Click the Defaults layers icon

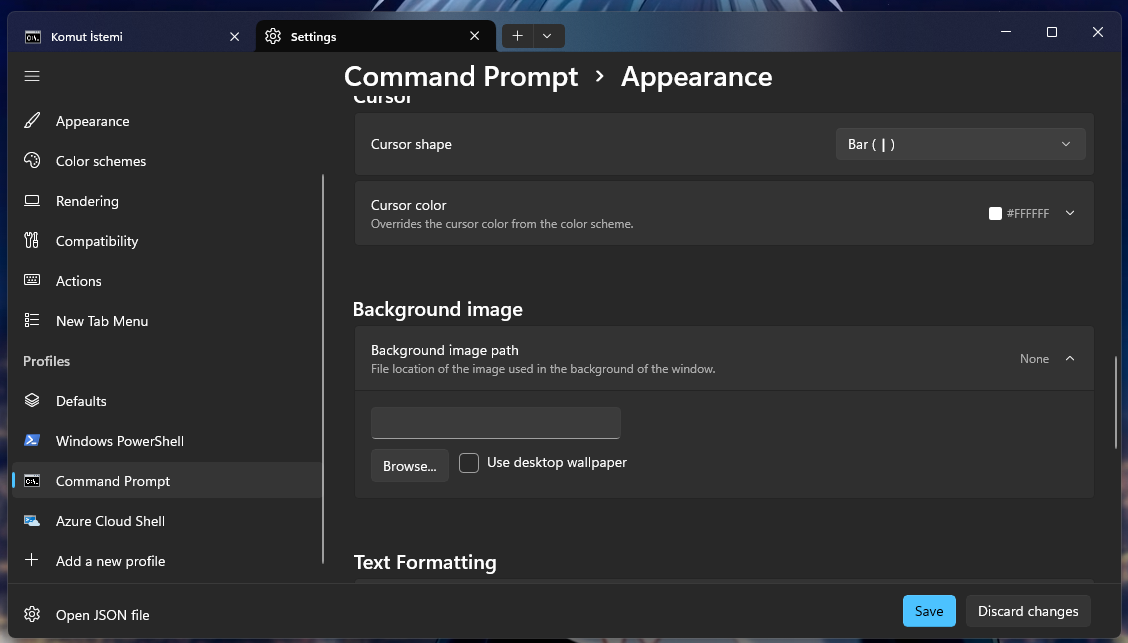point(32,401)
